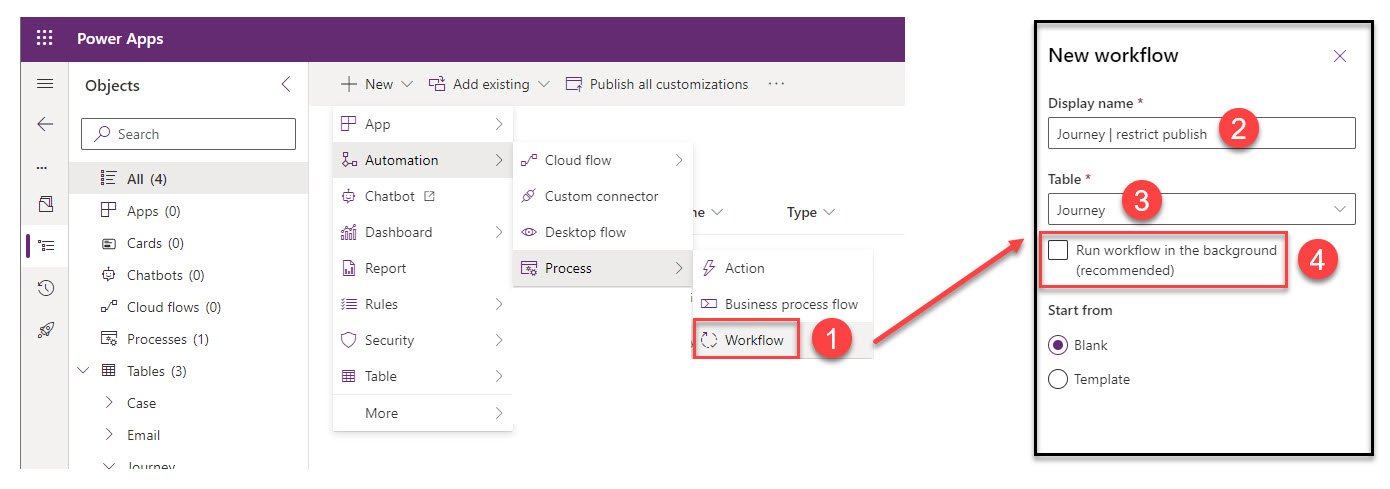Open the App submenu item
The image size is (1390, 489).
tap(423, 124)
